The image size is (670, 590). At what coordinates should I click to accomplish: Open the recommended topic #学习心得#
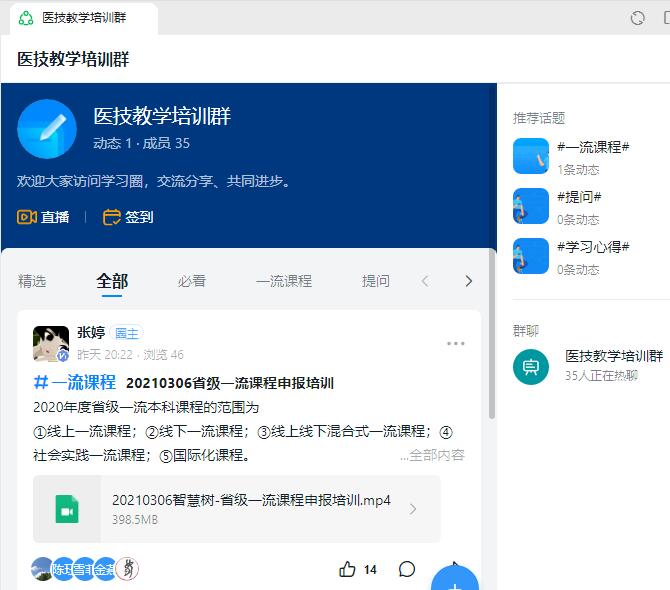tap(592, 247)
